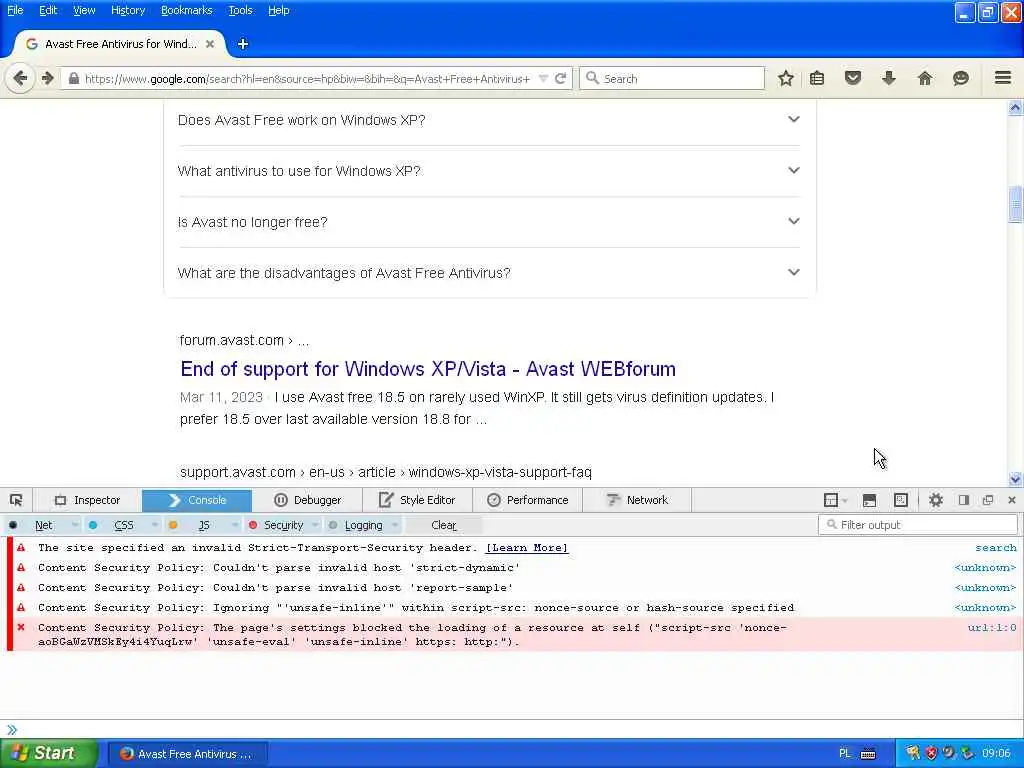Reload the page using the refresh icon
1024x768 pixels.
(x=560, y=78)
